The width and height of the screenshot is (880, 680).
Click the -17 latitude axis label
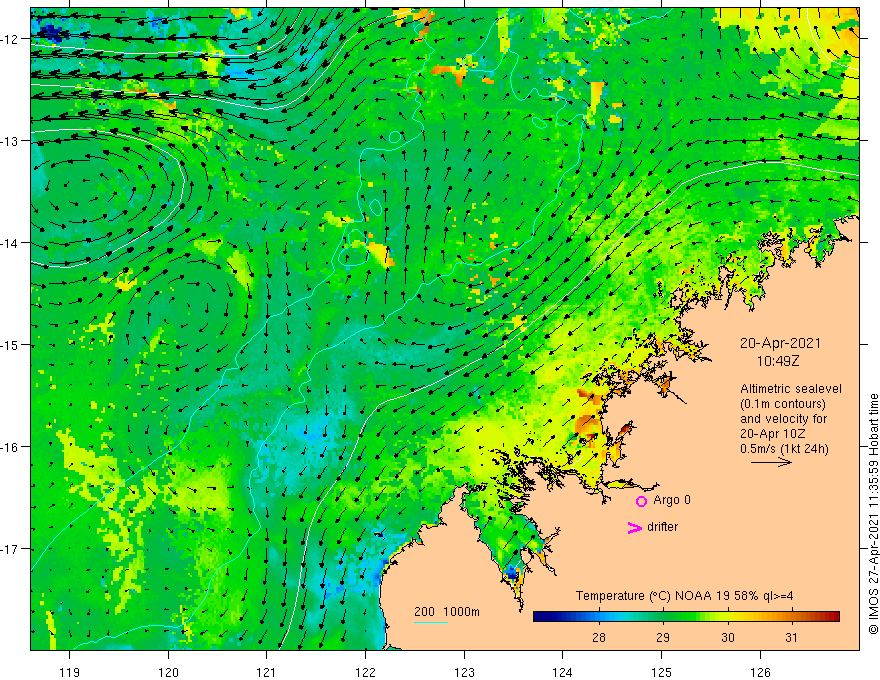pyautogui.click(x=10, y=549)
